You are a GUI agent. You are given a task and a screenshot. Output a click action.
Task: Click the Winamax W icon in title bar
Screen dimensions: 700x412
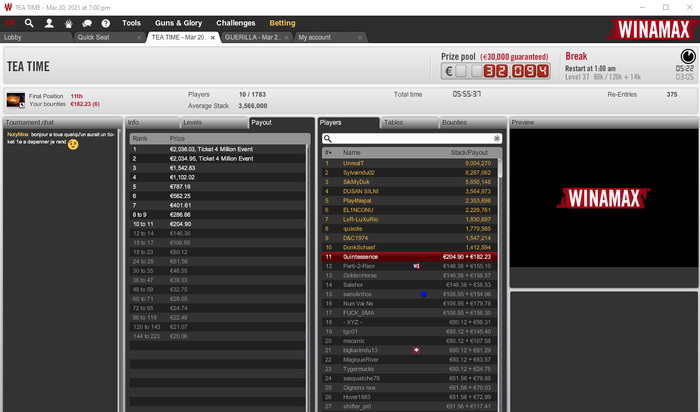[8, 7]
